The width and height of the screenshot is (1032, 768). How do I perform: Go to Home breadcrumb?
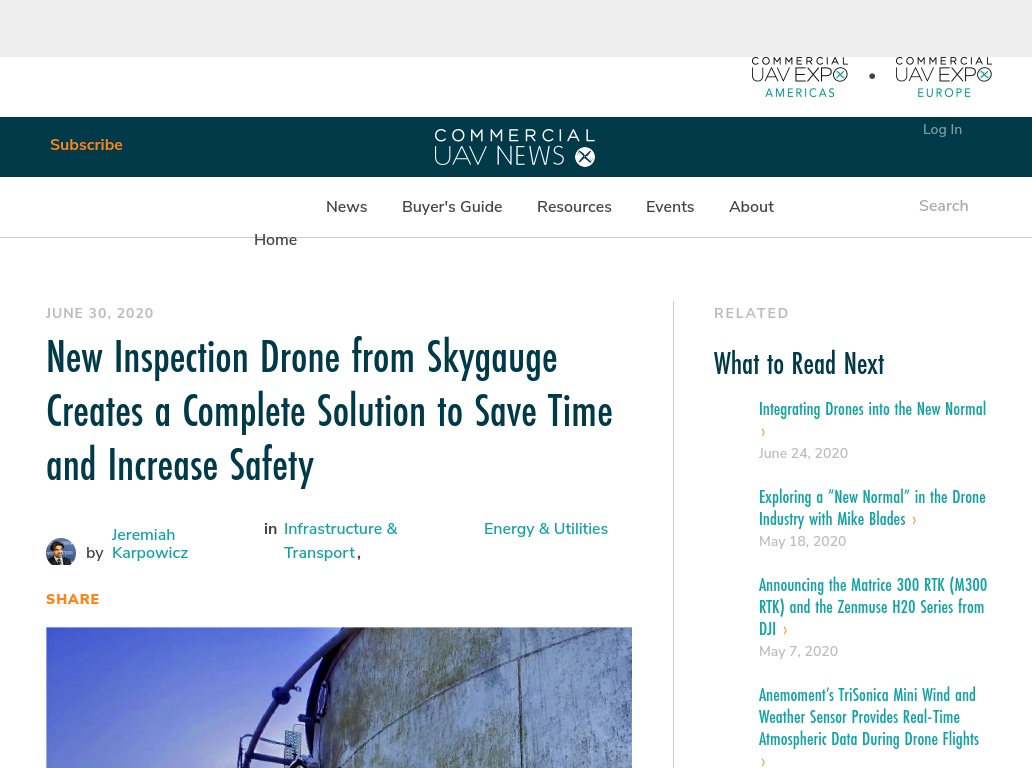tap(275, 240)
